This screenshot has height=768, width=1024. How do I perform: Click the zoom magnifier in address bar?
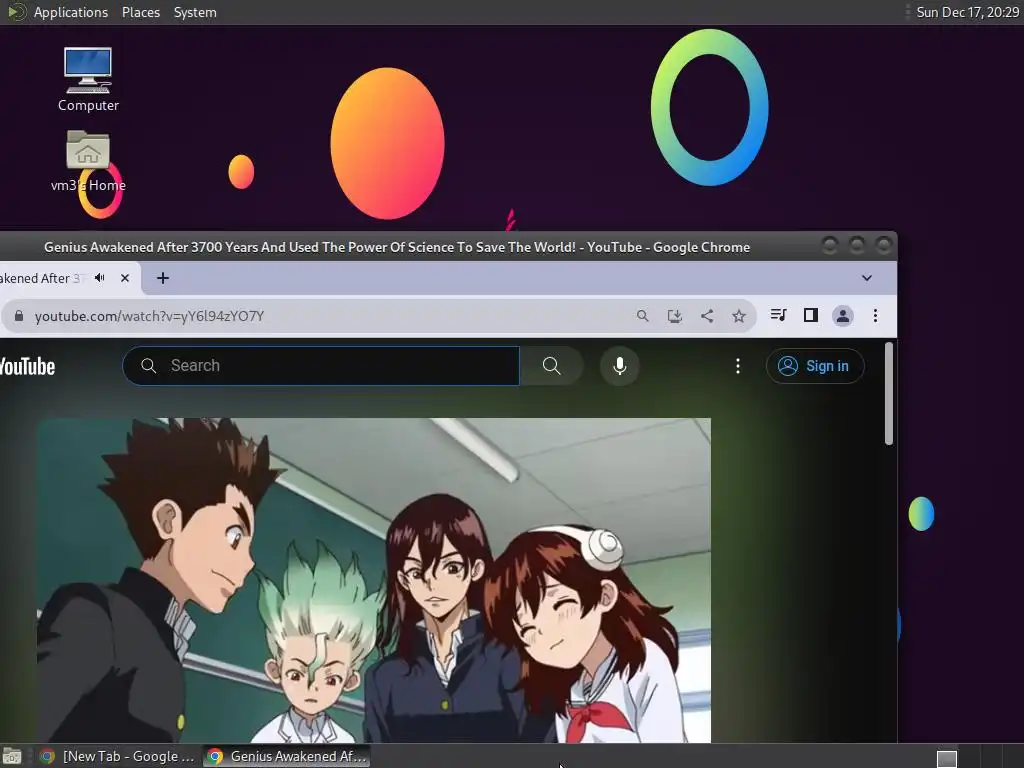tap(643, 316)
